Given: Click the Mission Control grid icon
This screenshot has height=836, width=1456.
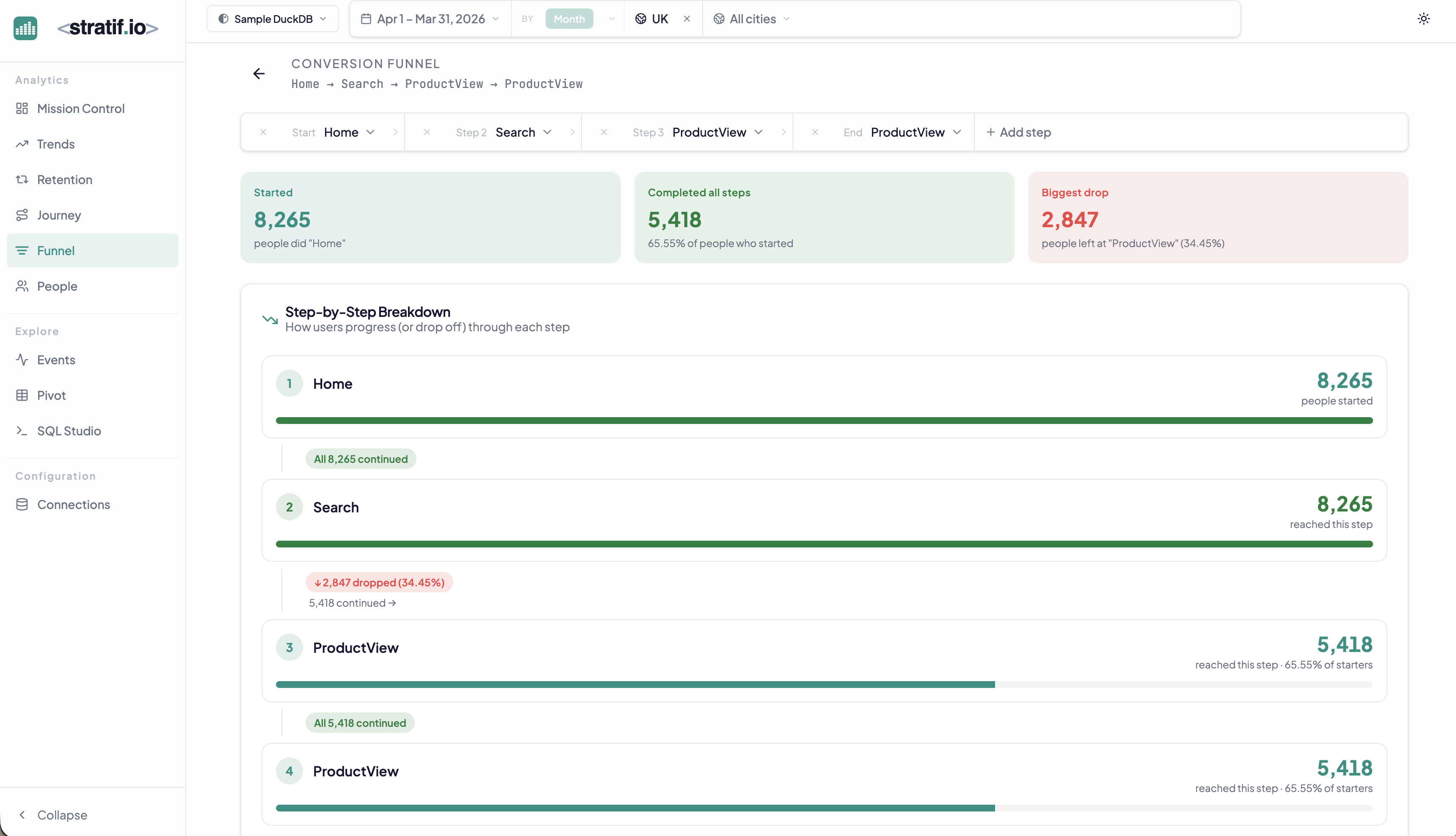Looking at the screenshot, I should (22, 108).
